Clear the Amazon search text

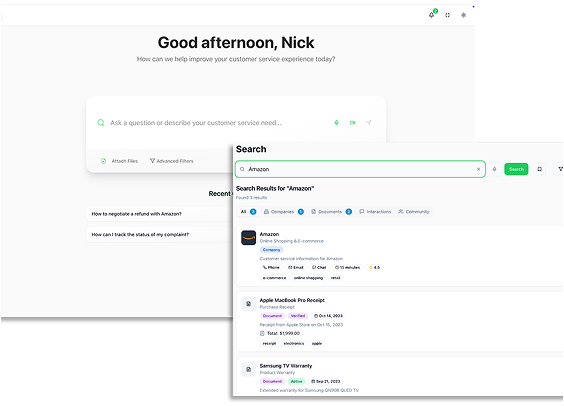pyautogui.click(x=478, y=169)
